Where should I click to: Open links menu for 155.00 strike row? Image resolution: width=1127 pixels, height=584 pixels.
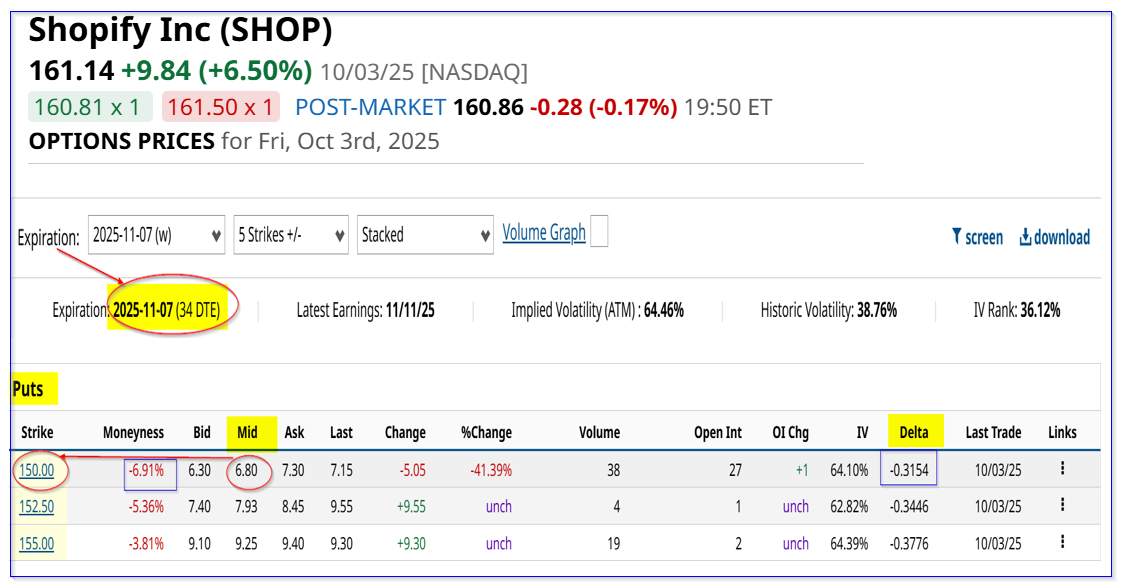[1062, 543]
